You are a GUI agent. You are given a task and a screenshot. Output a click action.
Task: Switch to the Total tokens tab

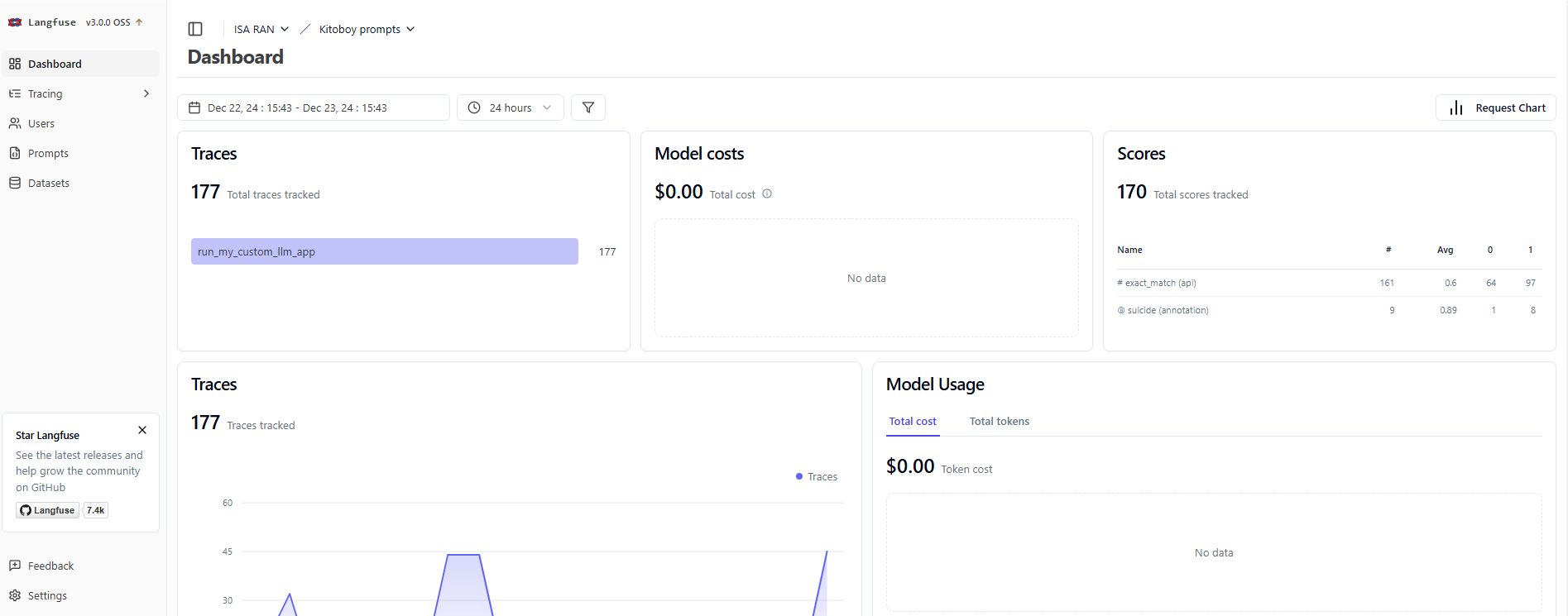pos(1000,421)
